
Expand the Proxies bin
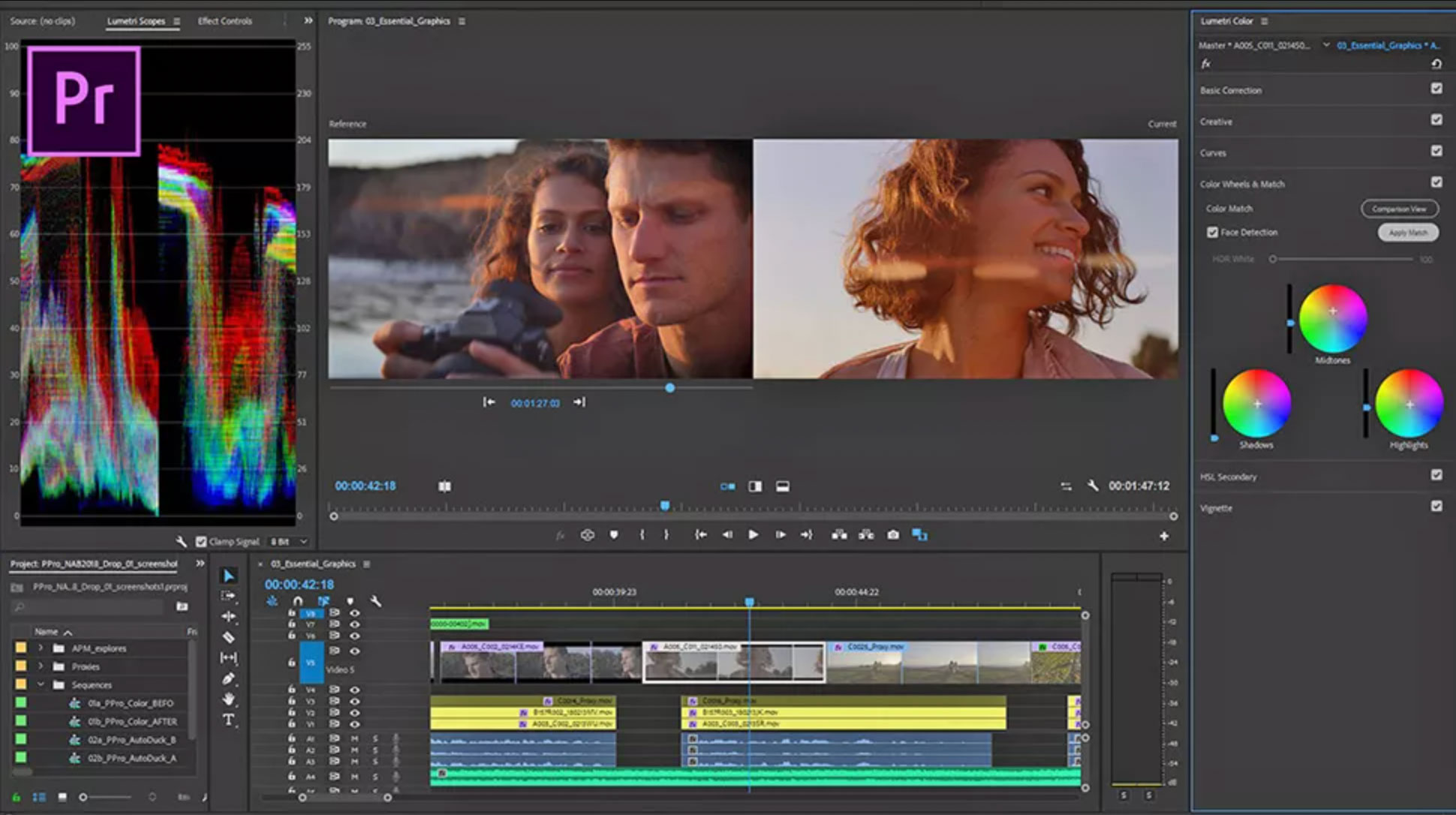tap(41, 666)
